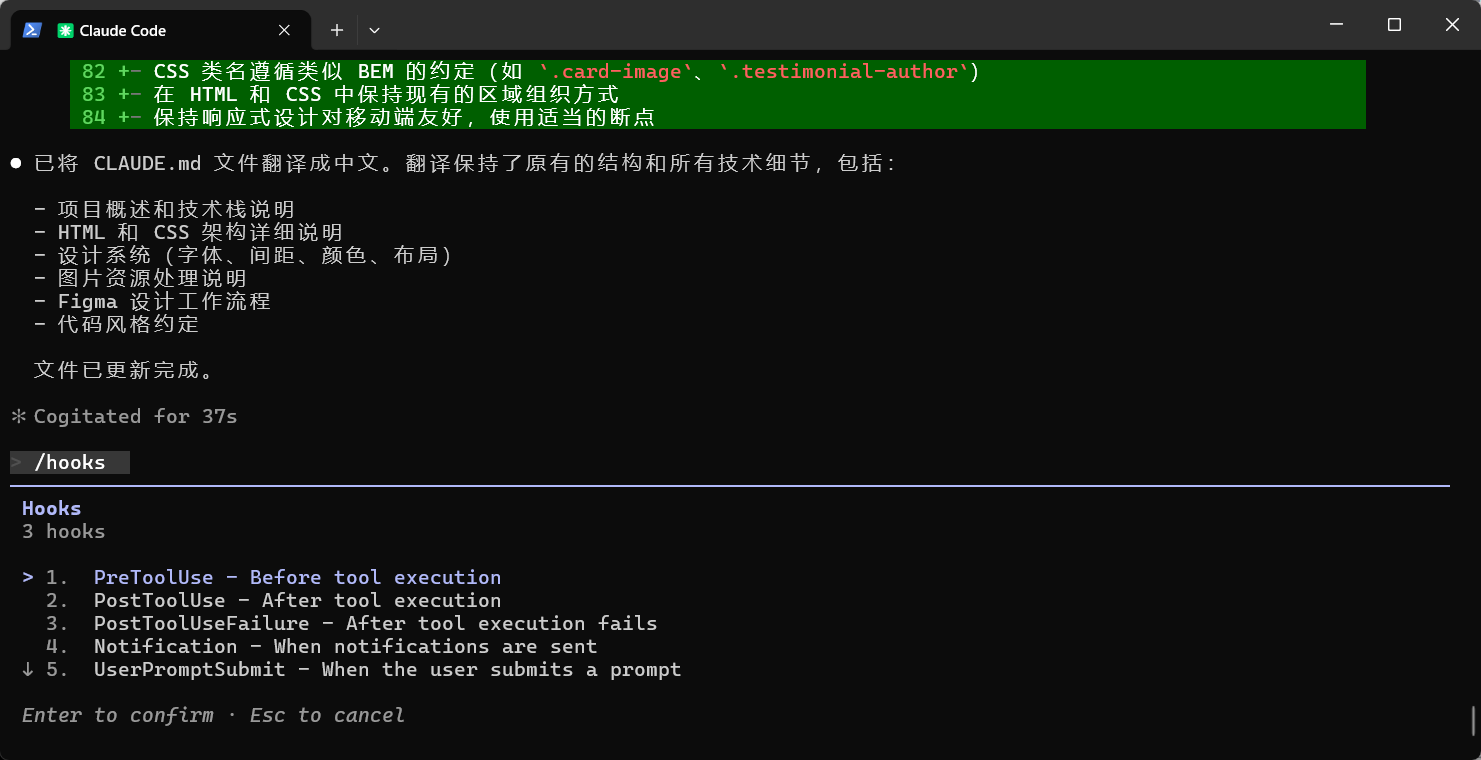This screenshot has width=1481, height=760.
Task: Choose Notification hook entry
Action: [345, 646]
